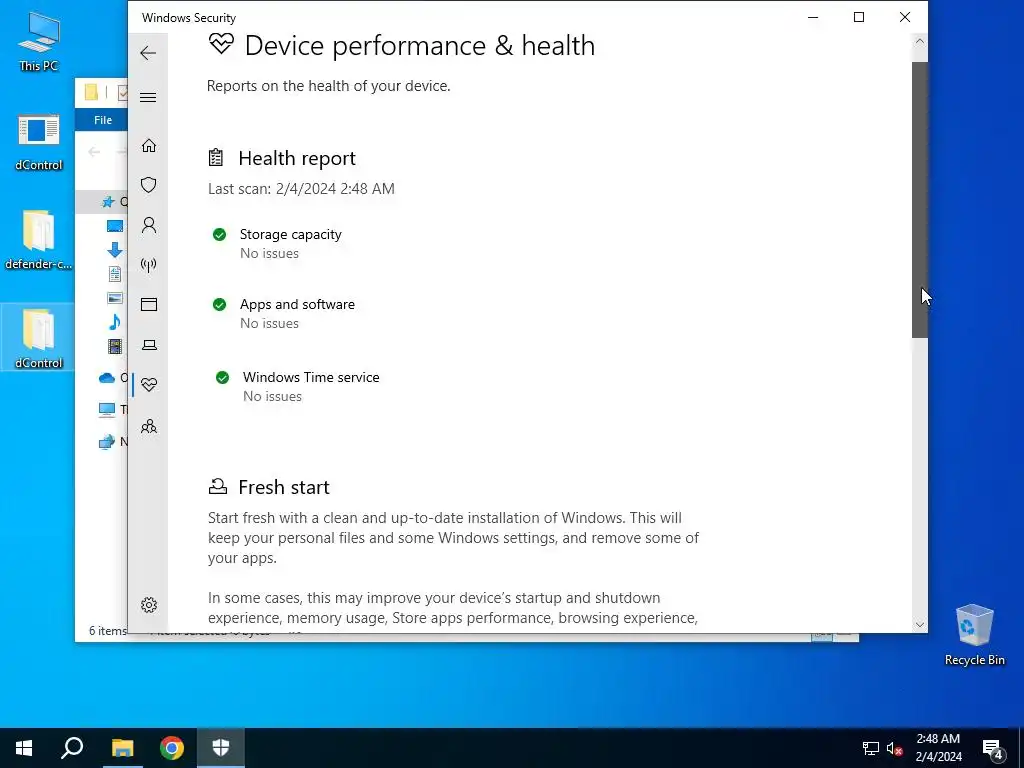Click the Apps and software green check icon

219,304
